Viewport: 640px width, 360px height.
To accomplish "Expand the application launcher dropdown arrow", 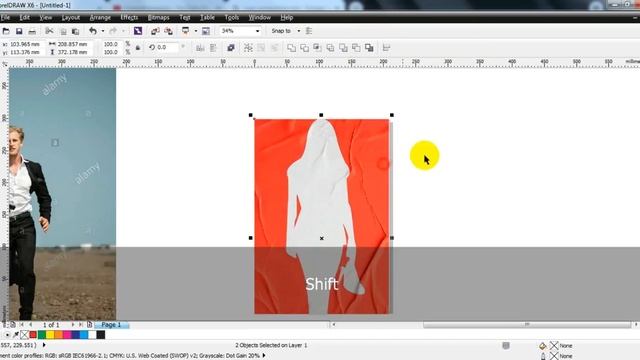I will pyautogui.click(x=196, y=31).
